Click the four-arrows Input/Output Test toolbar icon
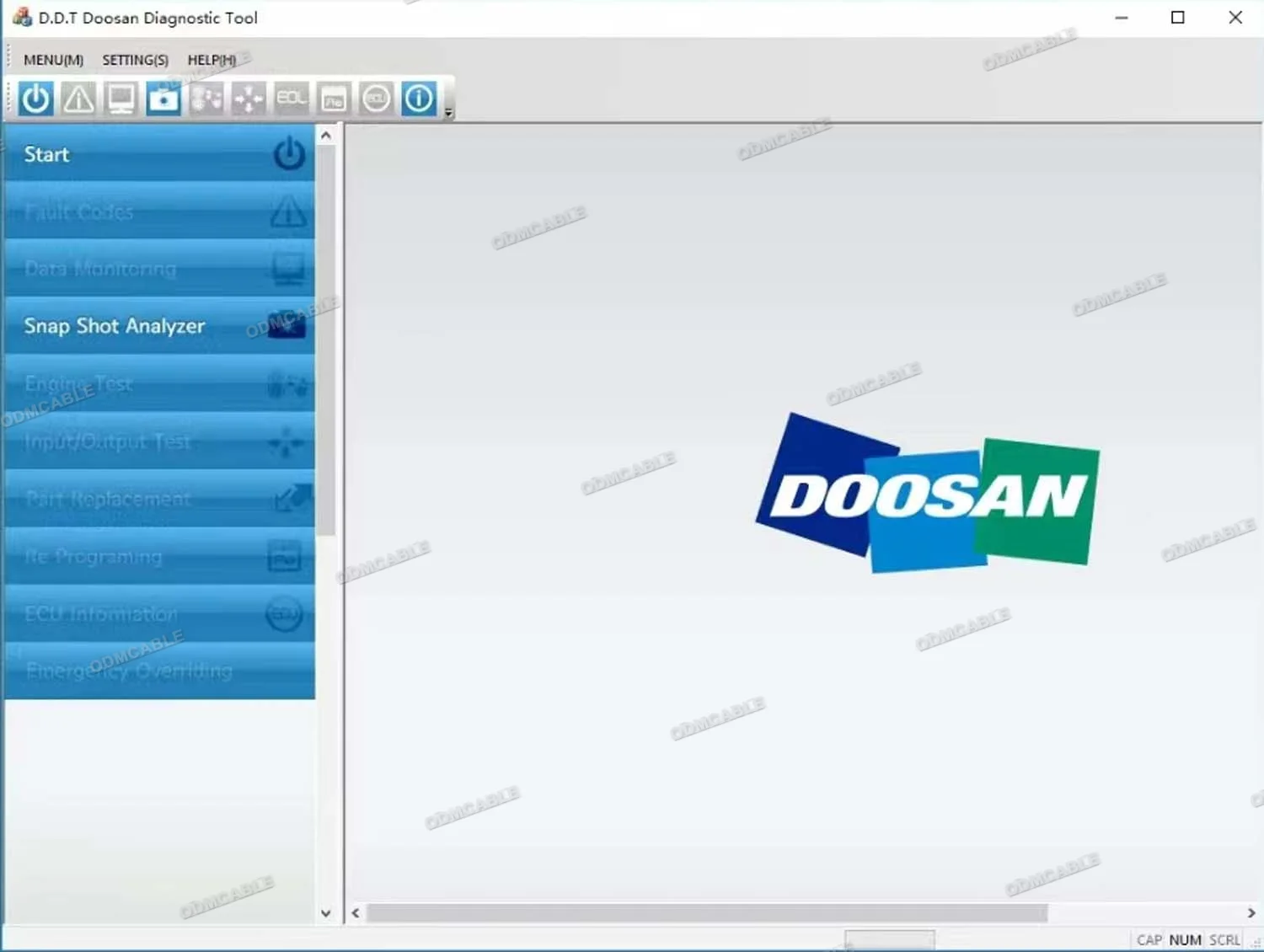Image resolution: width=1264 pixels, height=952 pixels. pyautogui.click(x=249, y=99)
